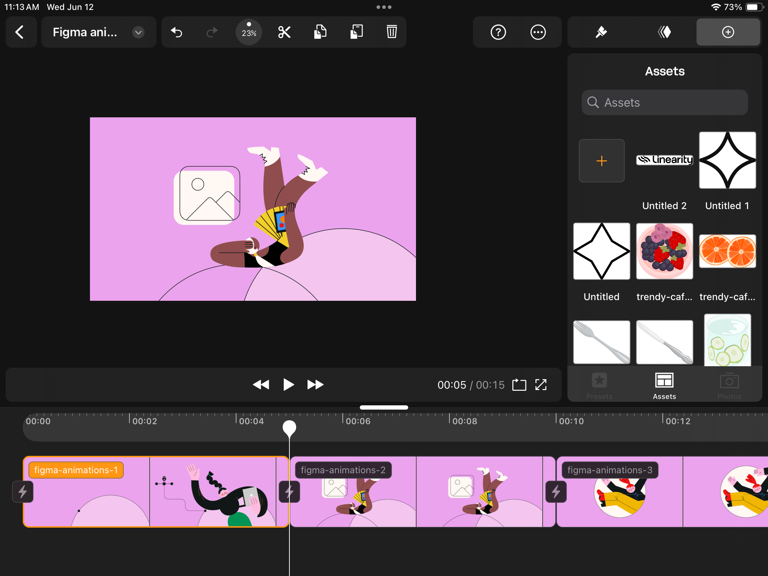This screenshot has width=768, height=576.
Task: Open transition bolt before figma-animations-3
Action: pos(556,492)
